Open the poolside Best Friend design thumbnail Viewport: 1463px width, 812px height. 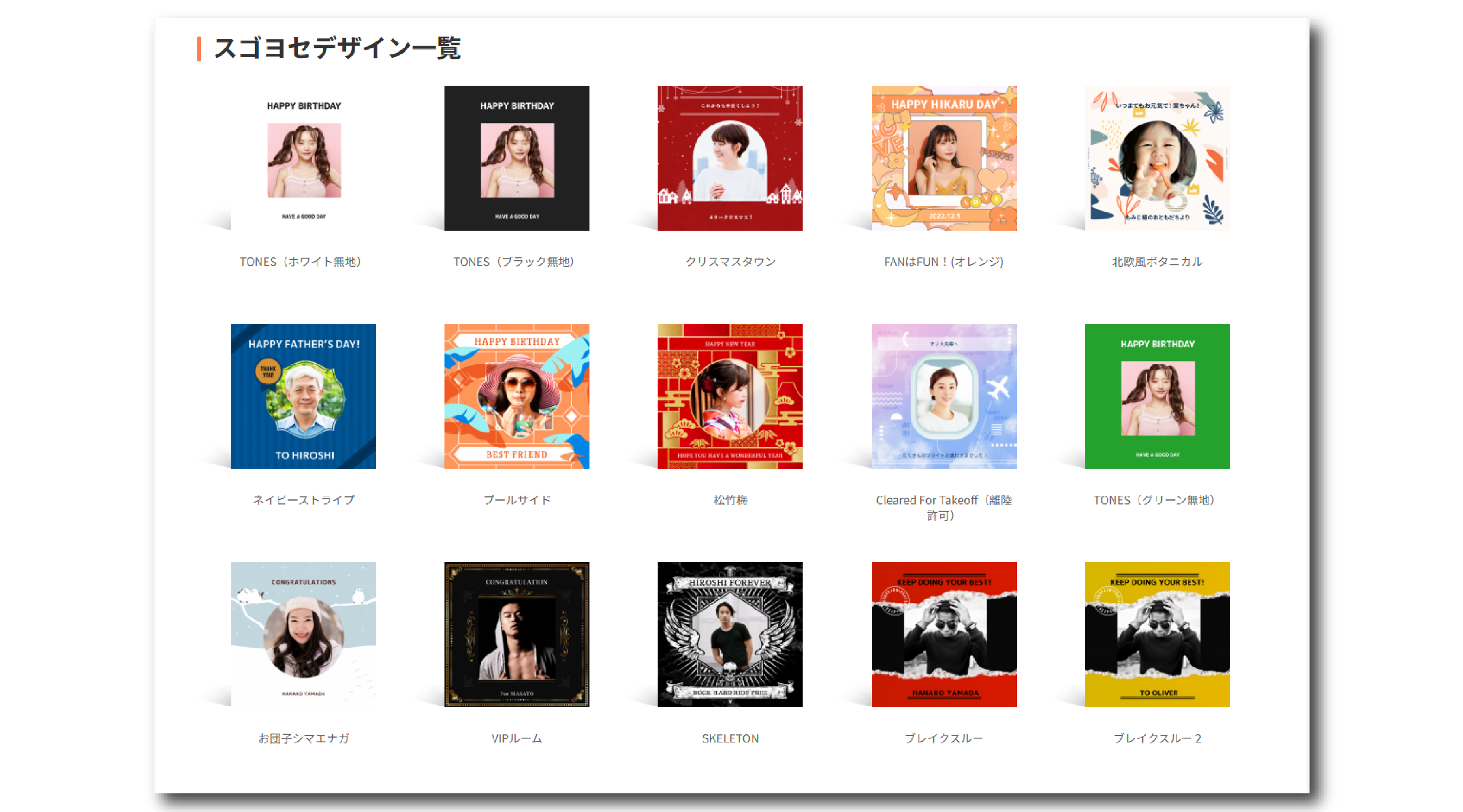[x=516, y=396]
